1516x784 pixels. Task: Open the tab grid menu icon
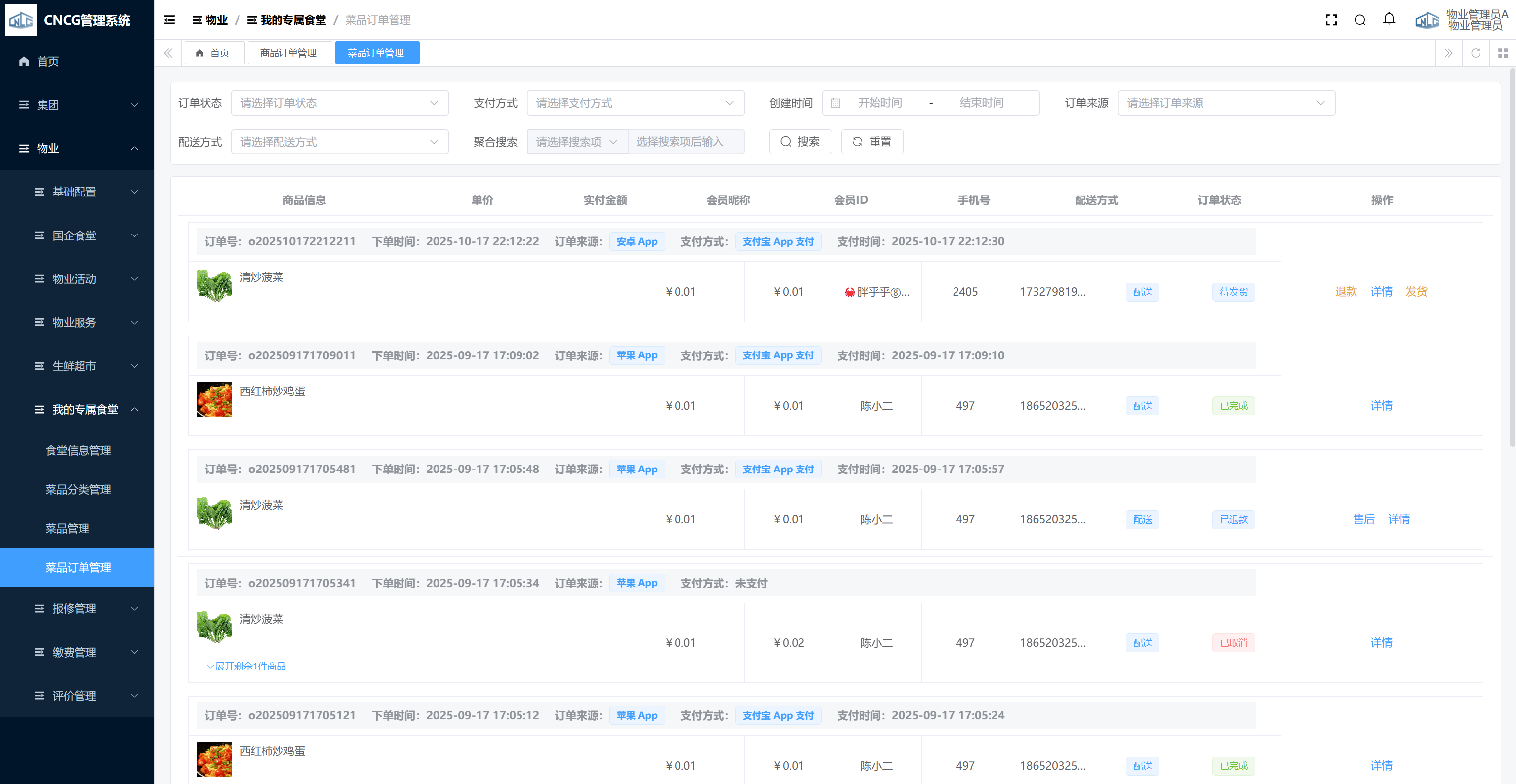(1503, 53)
